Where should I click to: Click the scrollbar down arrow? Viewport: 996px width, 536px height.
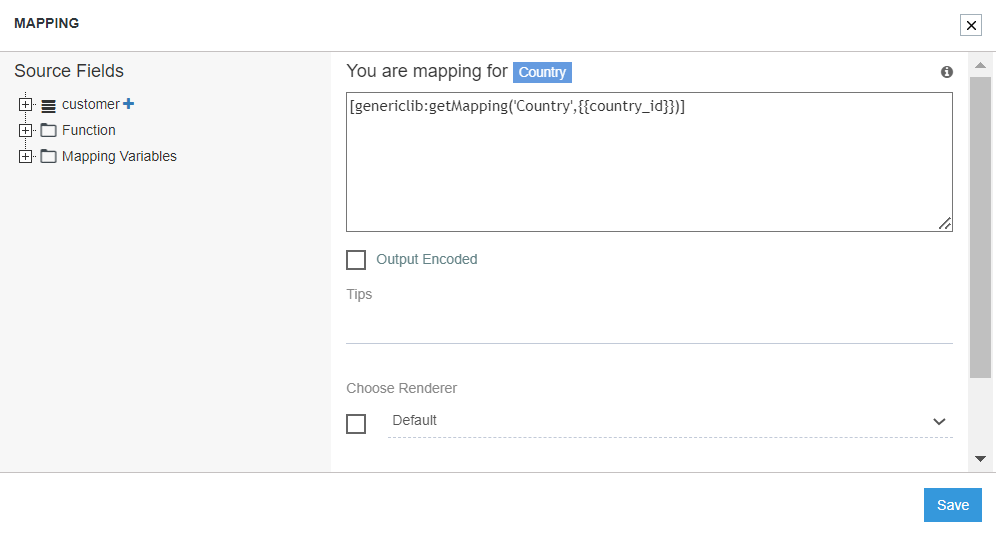pos(980,458)
